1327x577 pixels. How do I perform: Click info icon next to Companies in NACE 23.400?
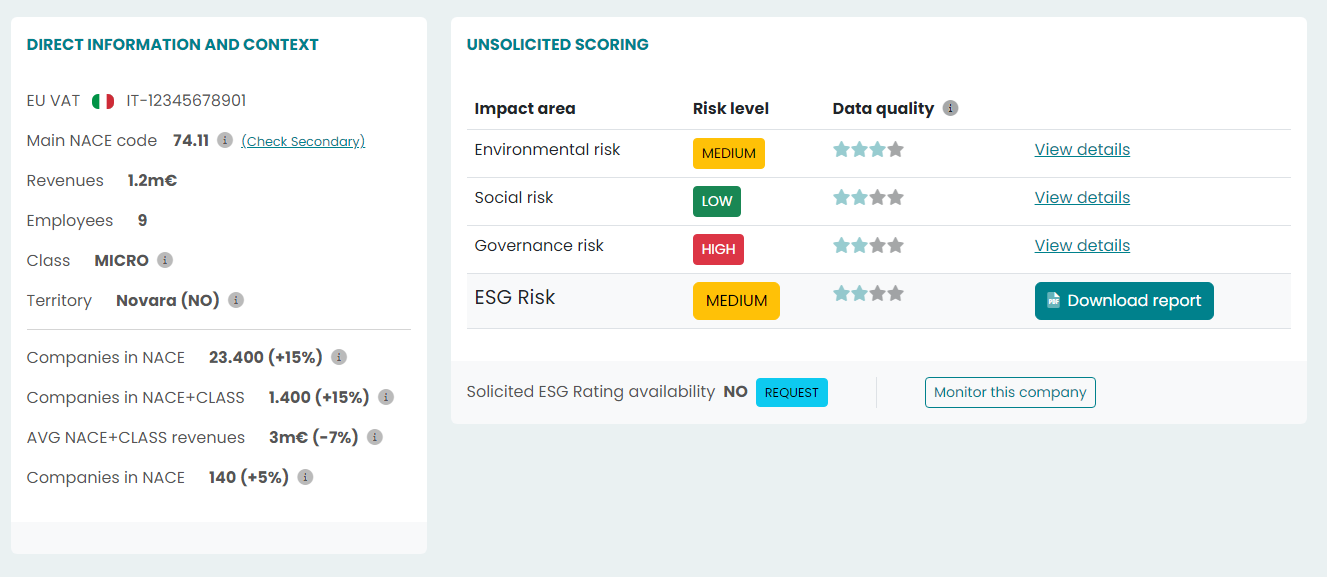click(x=339, y=357)
